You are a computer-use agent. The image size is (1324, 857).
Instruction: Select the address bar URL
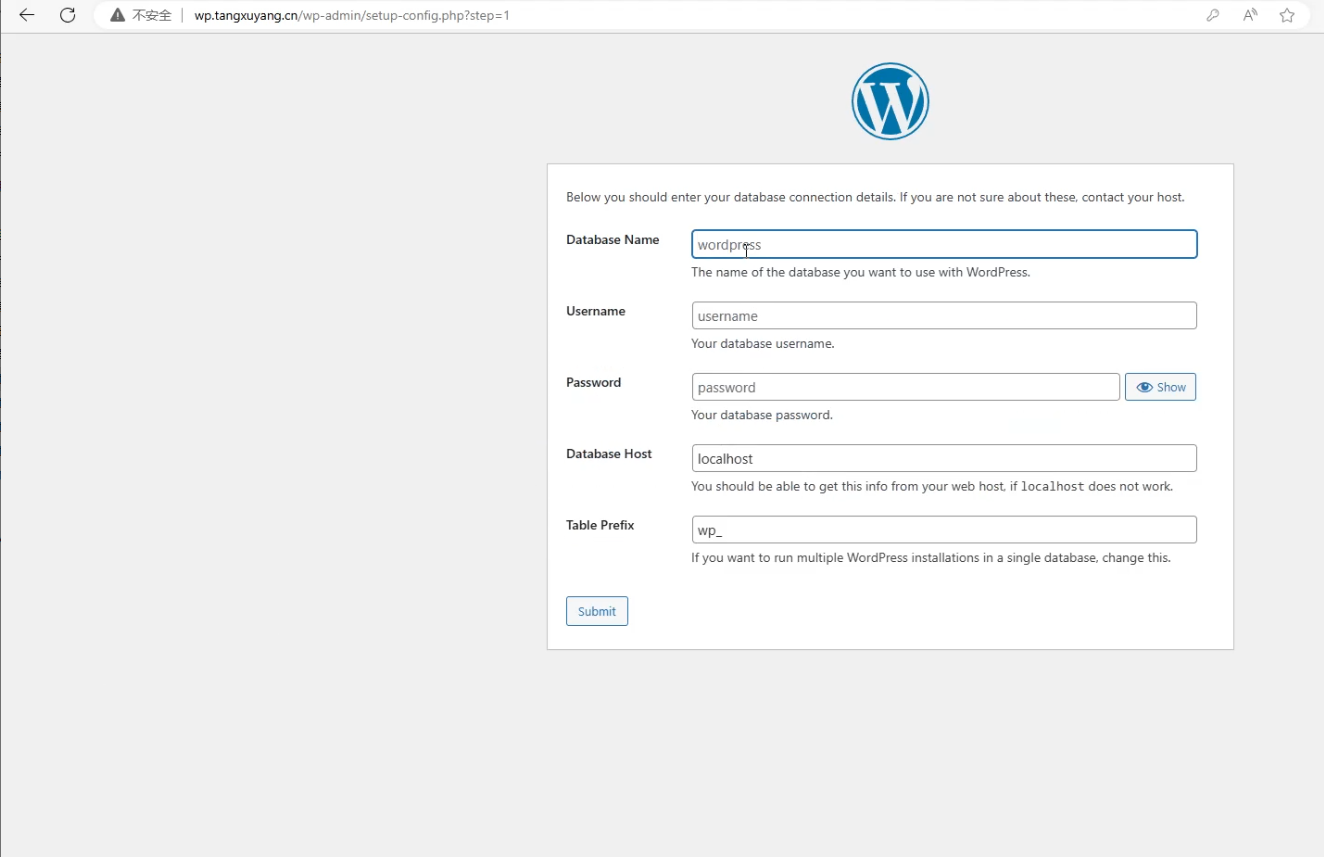coord(352,15)
